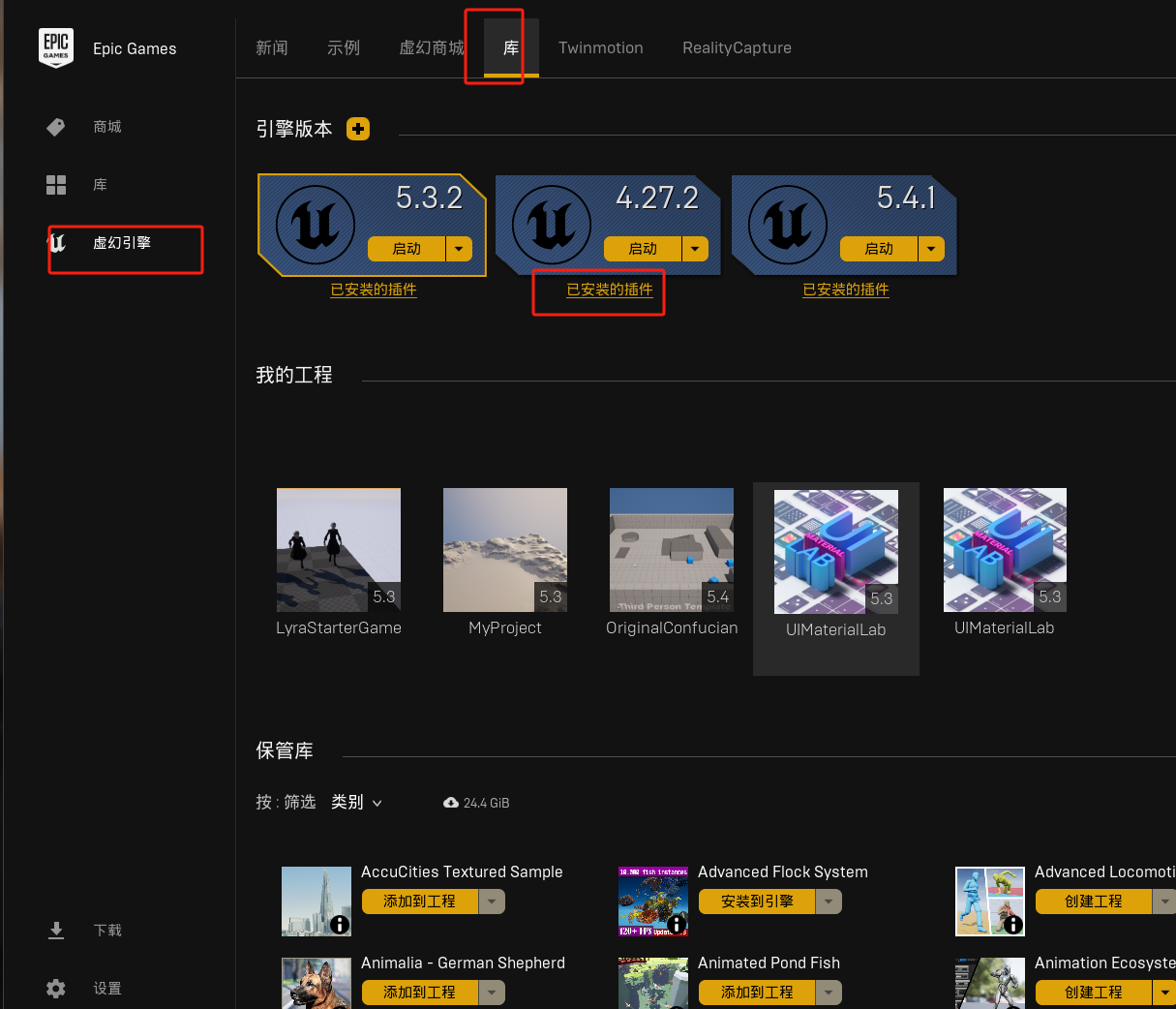Launch engine version 5.3.2
Viewport: 1176px width, 1009px height.
[x=407, y=249]
